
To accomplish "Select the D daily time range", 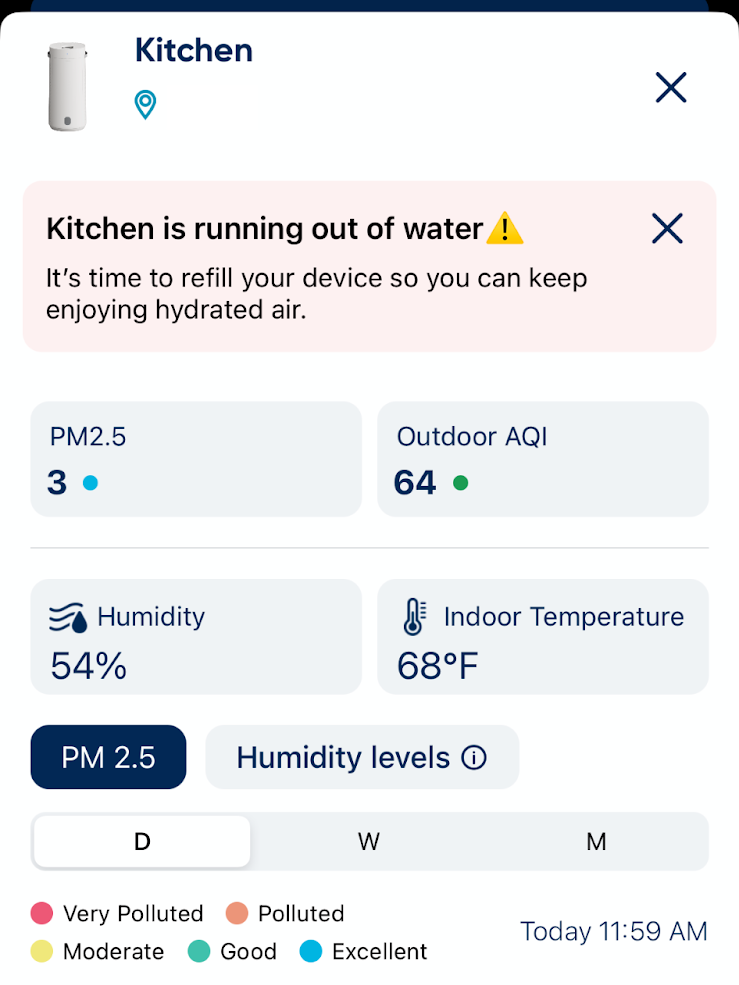I will point(140,841).
